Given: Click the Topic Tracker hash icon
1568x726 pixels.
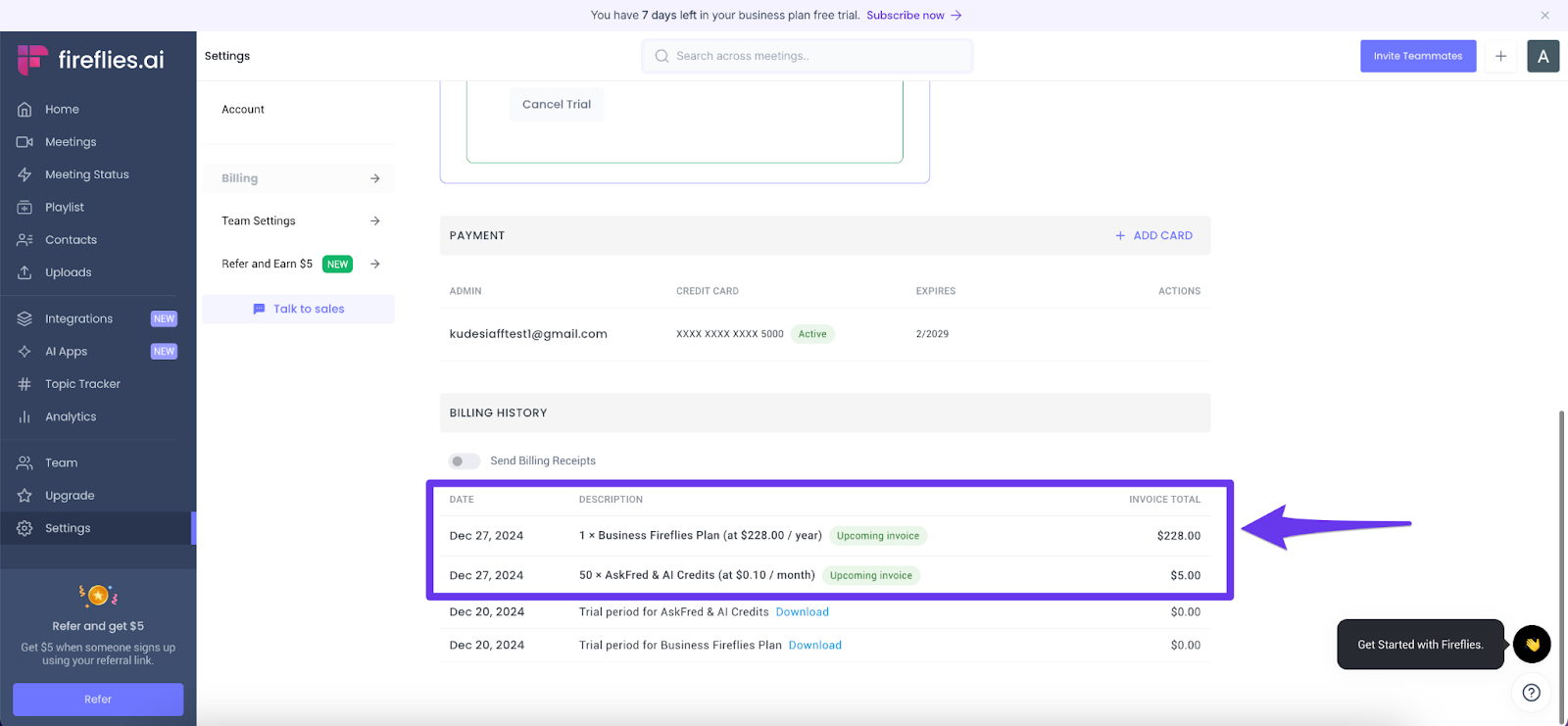Looking at the screenshot, I should [x=24, y=384].
